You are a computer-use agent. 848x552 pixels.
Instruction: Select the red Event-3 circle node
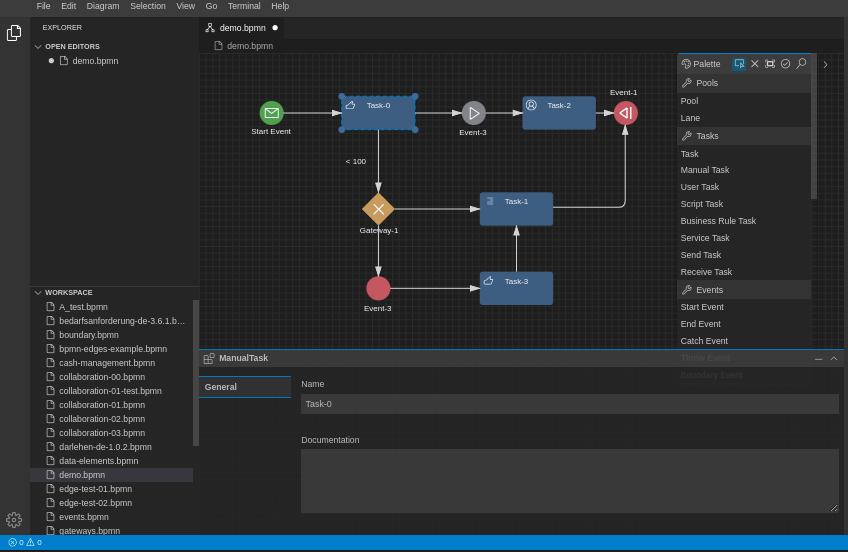click(x=378, y=288)
